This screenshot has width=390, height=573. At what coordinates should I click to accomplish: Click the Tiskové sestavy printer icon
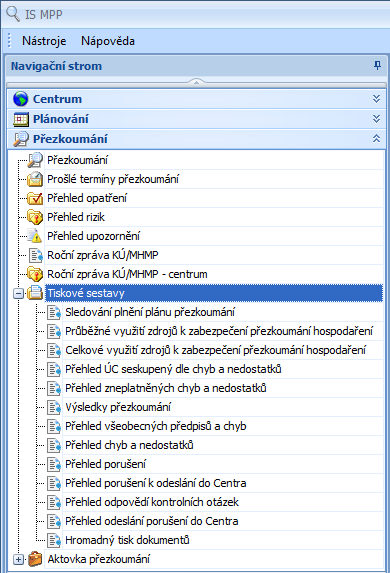click(x=35, y=293)
